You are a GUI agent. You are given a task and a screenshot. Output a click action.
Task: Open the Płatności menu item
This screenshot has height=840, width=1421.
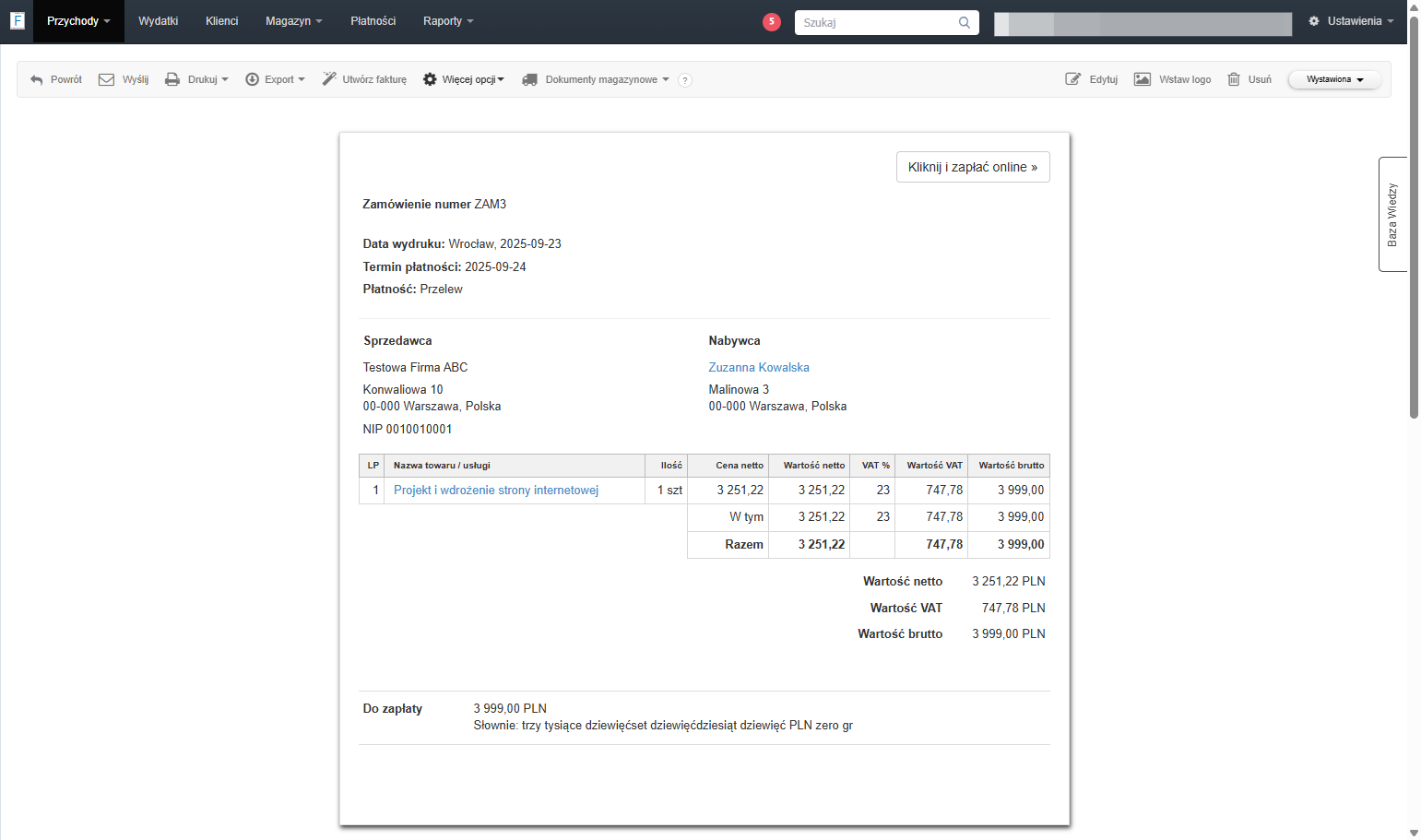373,21
